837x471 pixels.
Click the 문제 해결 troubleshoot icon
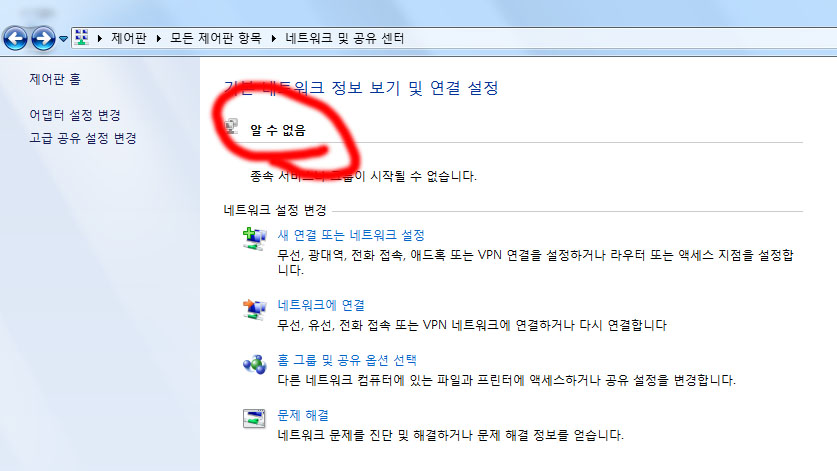(x=254, y=419)
